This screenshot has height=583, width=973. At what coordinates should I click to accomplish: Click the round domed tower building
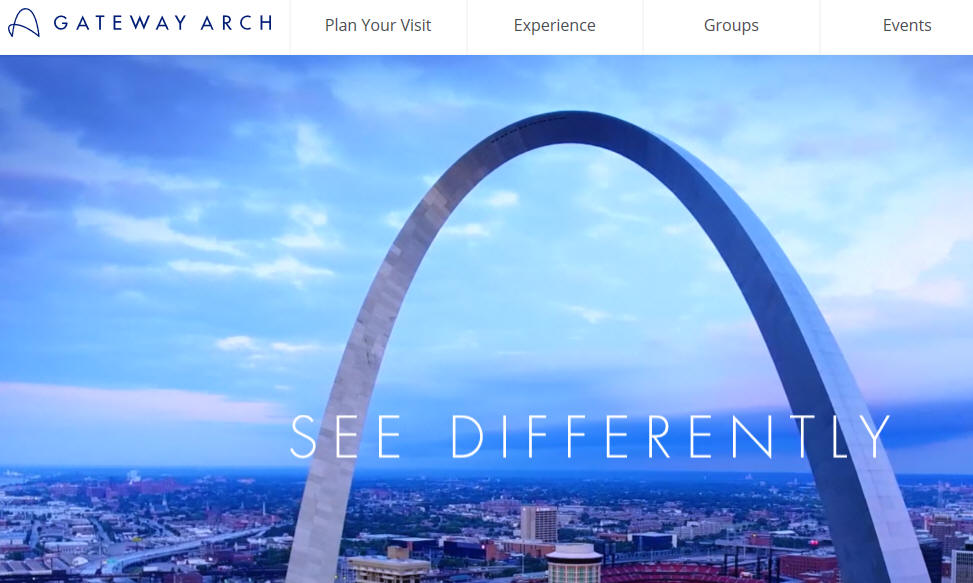[x=574, y=563]
